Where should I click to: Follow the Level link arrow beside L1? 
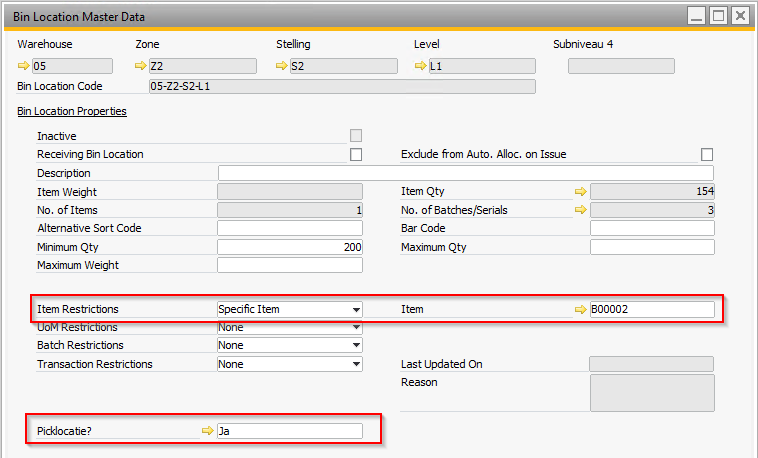click(x=420, y=67)
